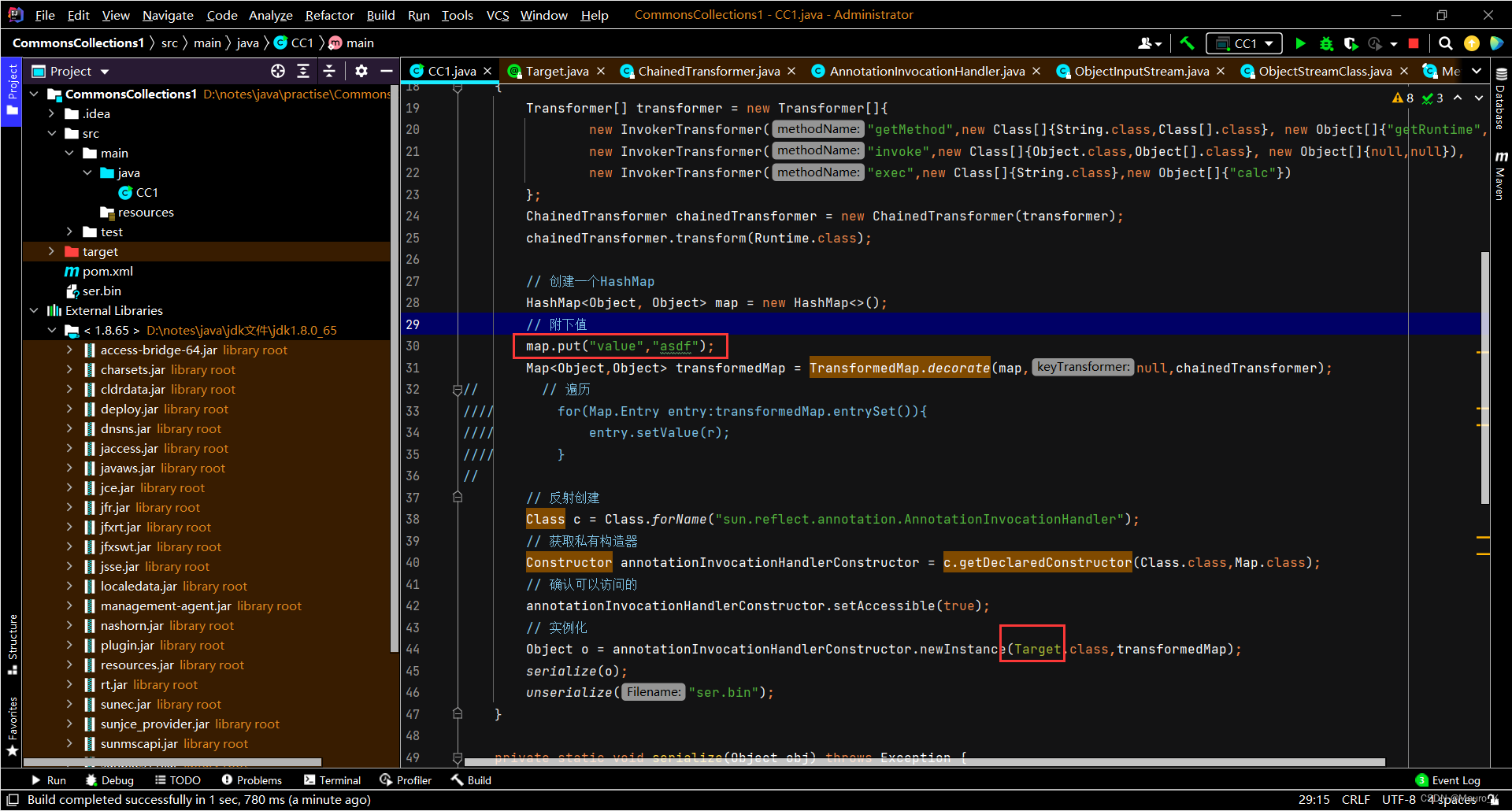Click the main method breadcrumb
Image resolution: width=1512 pixels, height=811 pixels.
pyautogui.click(x=351, y=43)
